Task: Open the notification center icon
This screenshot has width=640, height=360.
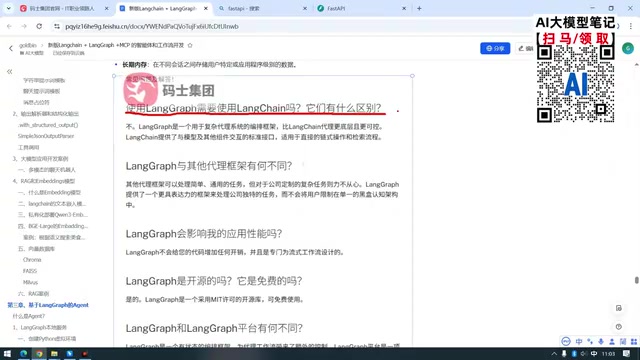Action: [627, 353]
